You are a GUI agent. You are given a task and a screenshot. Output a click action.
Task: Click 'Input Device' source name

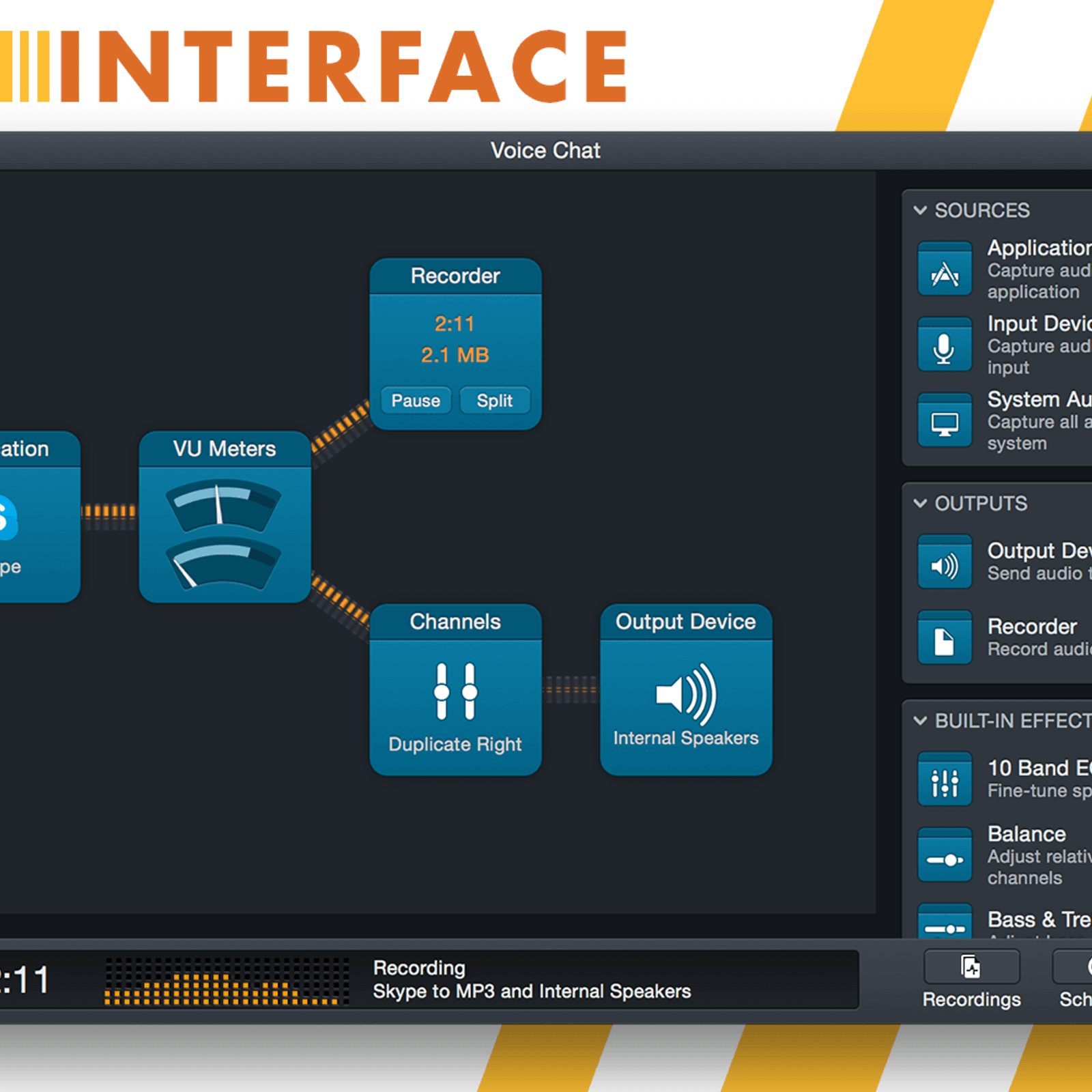pyautogui.click(x=1039, y=324)
